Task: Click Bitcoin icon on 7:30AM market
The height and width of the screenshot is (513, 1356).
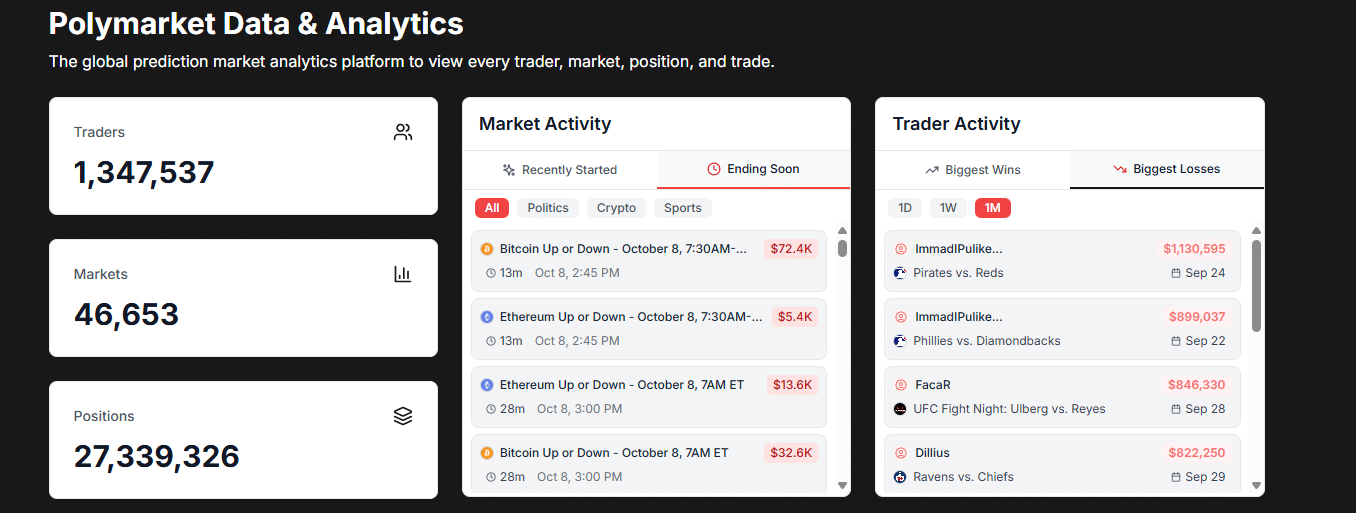Action: [x=487, y=249]
